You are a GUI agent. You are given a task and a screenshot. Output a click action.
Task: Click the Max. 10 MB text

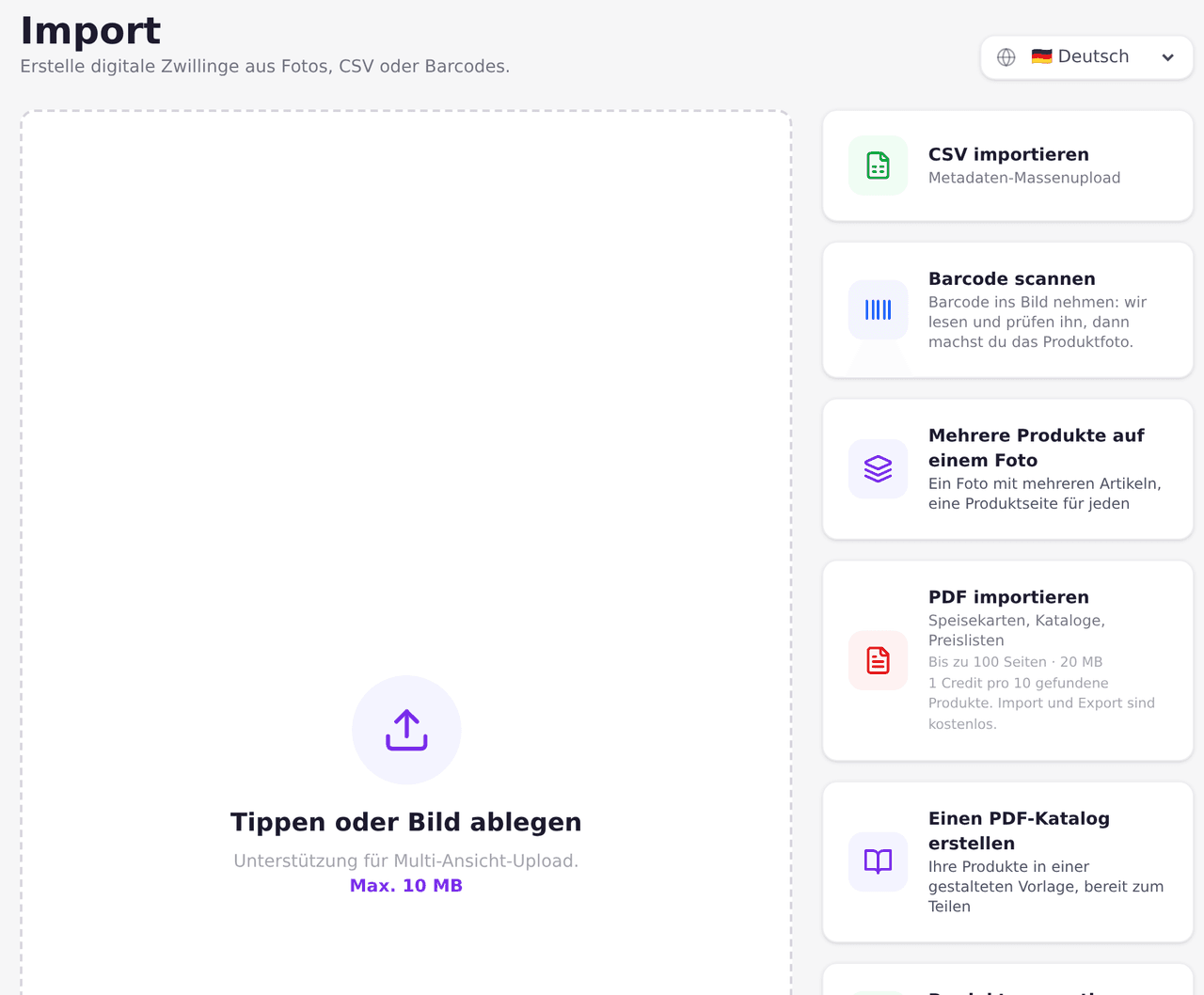click(x=406, y=886)
